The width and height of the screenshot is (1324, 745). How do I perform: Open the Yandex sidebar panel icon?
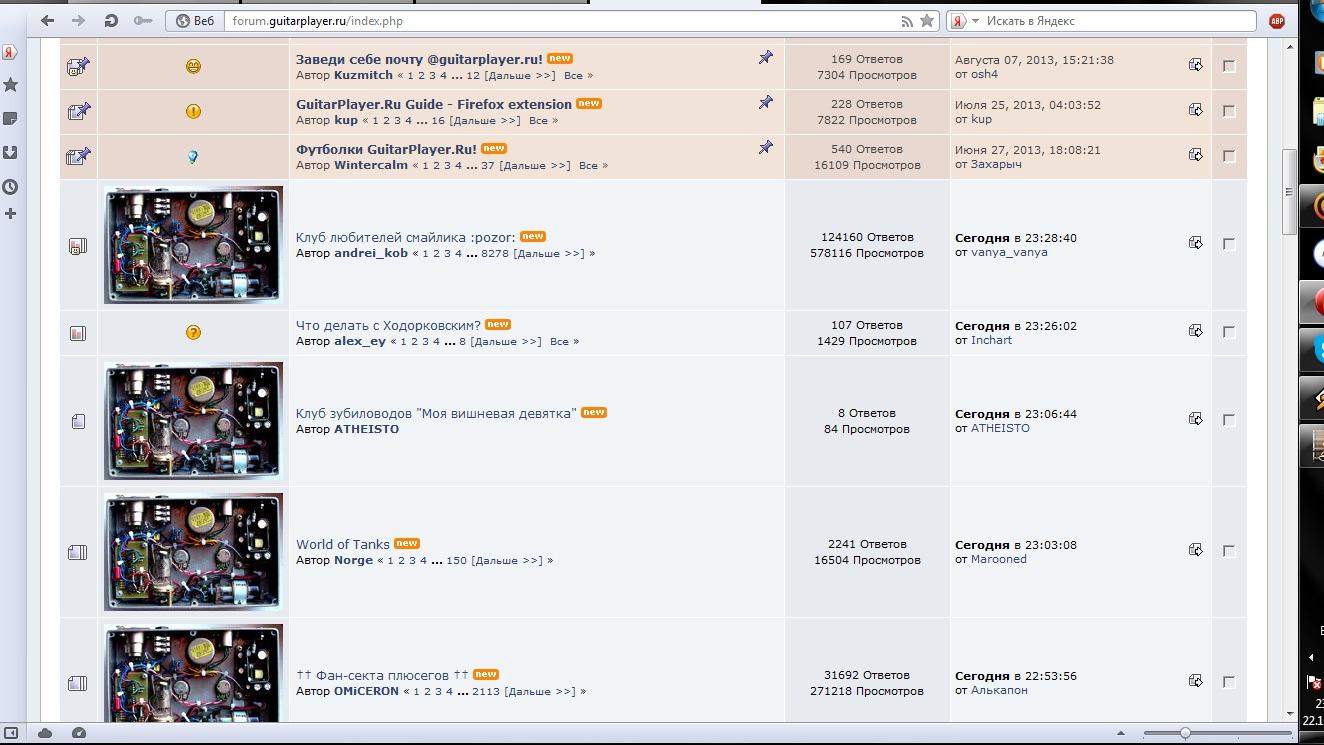[x=10, y=52]
